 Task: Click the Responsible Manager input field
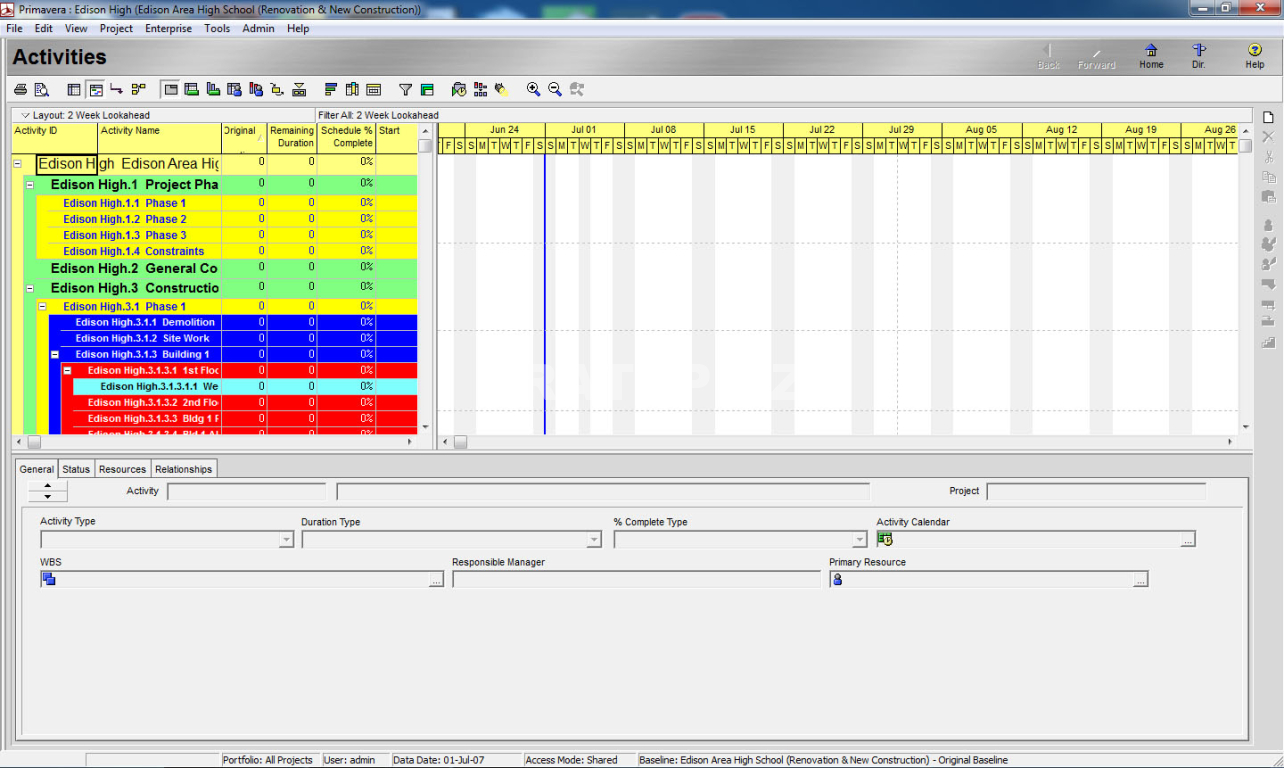pyautogui.click(x=636, y=580)
